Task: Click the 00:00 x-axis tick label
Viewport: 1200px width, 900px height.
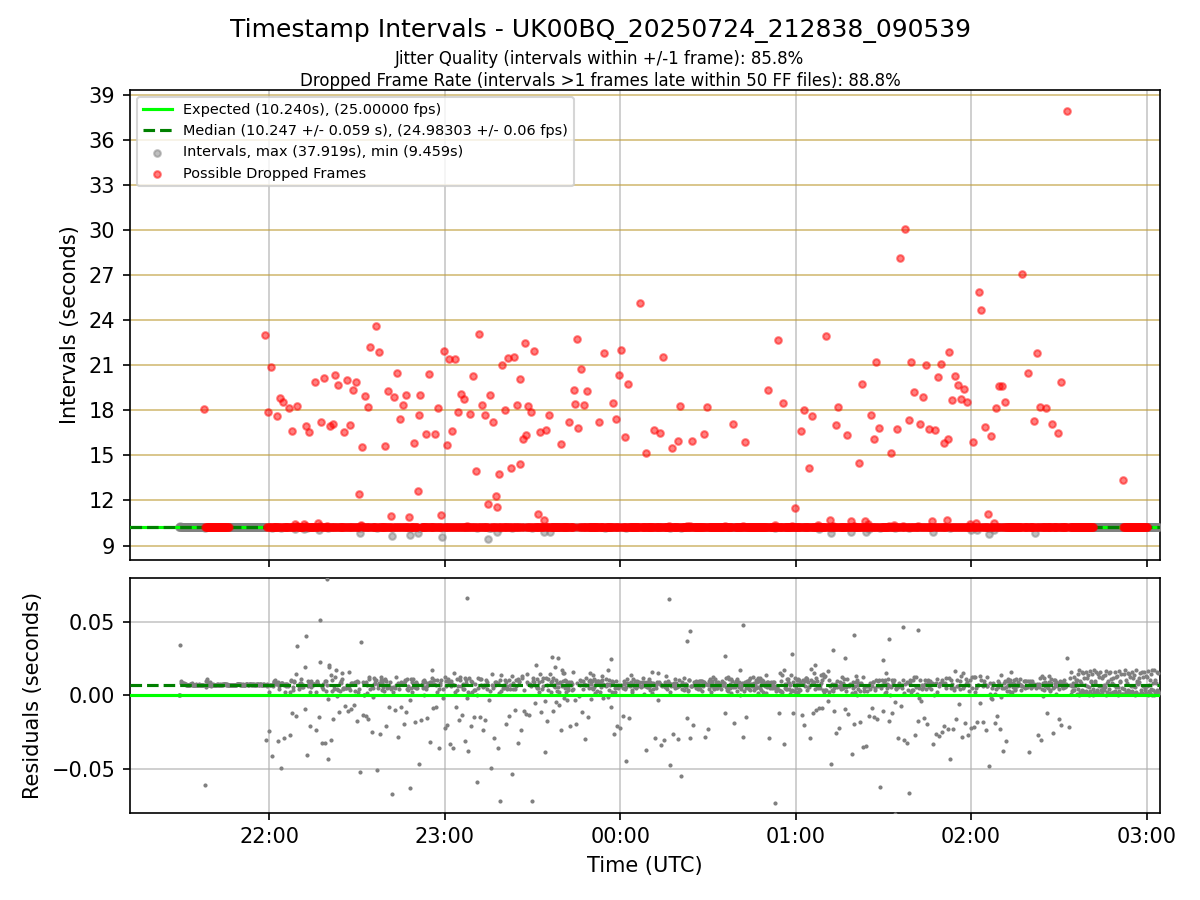Action: pos(620,835)
